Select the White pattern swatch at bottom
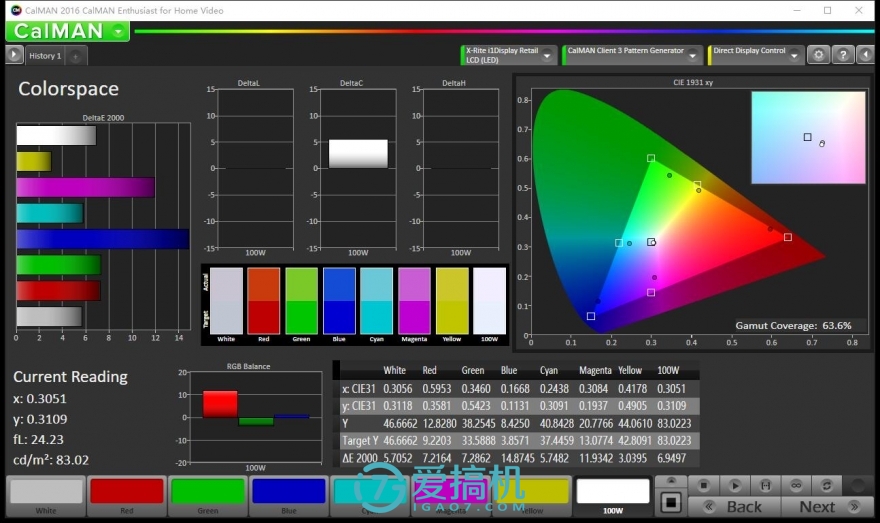Image resolution: width=880 pixels, height=523 pixels. click(46, 496)
